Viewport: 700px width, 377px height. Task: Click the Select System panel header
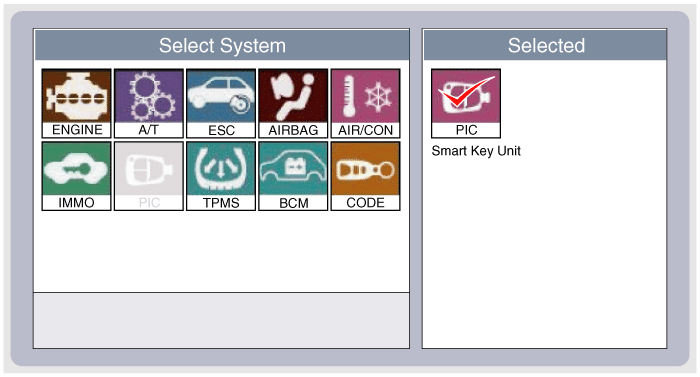tap(222, 45)
